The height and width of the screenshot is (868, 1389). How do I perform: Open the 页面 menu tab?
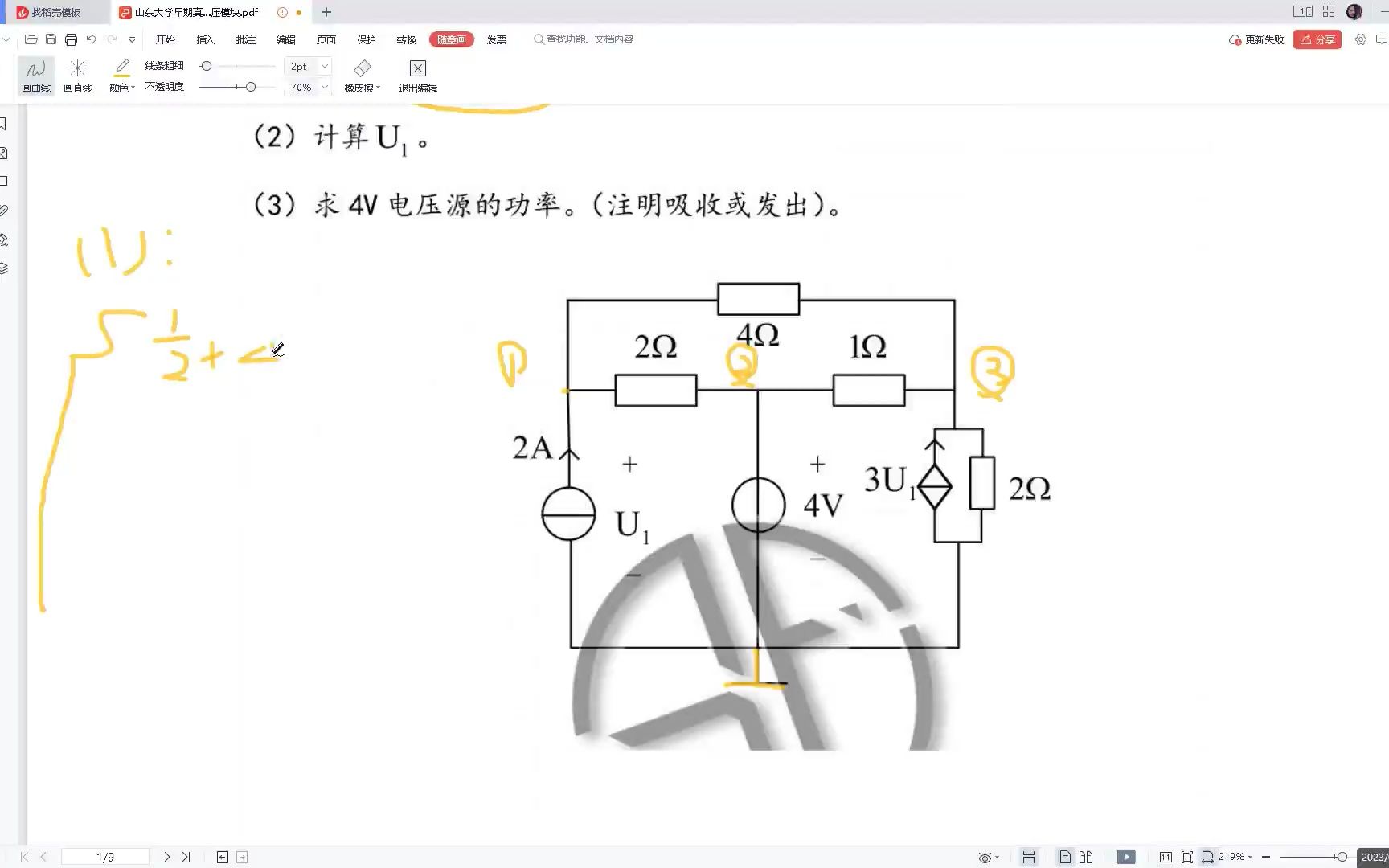pyautogui.click(x=326, y=39)
